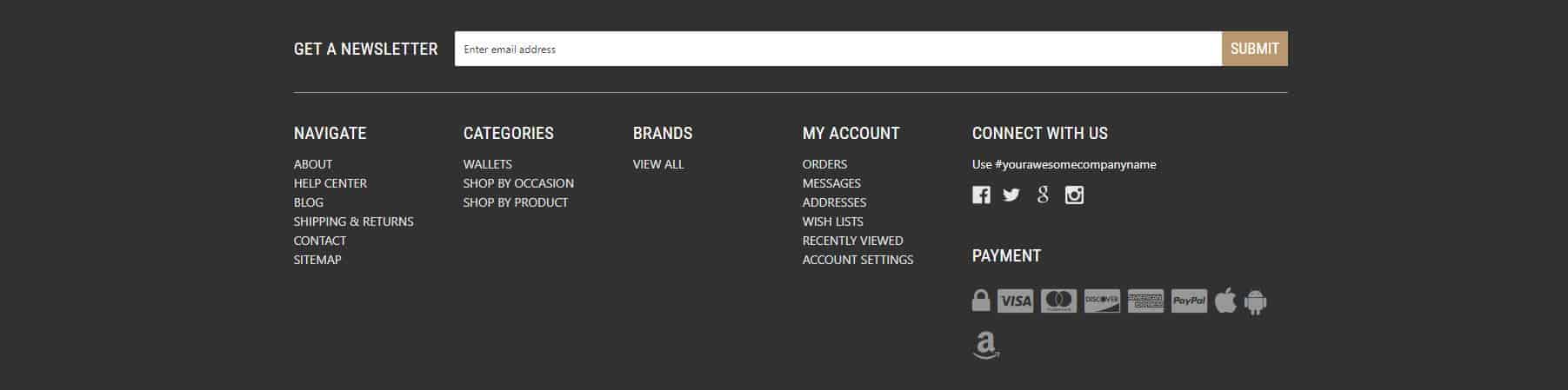Go to Shipping & Returns page
The width and height of the screenshot is (1568, 390).
(x=354, y=221)
